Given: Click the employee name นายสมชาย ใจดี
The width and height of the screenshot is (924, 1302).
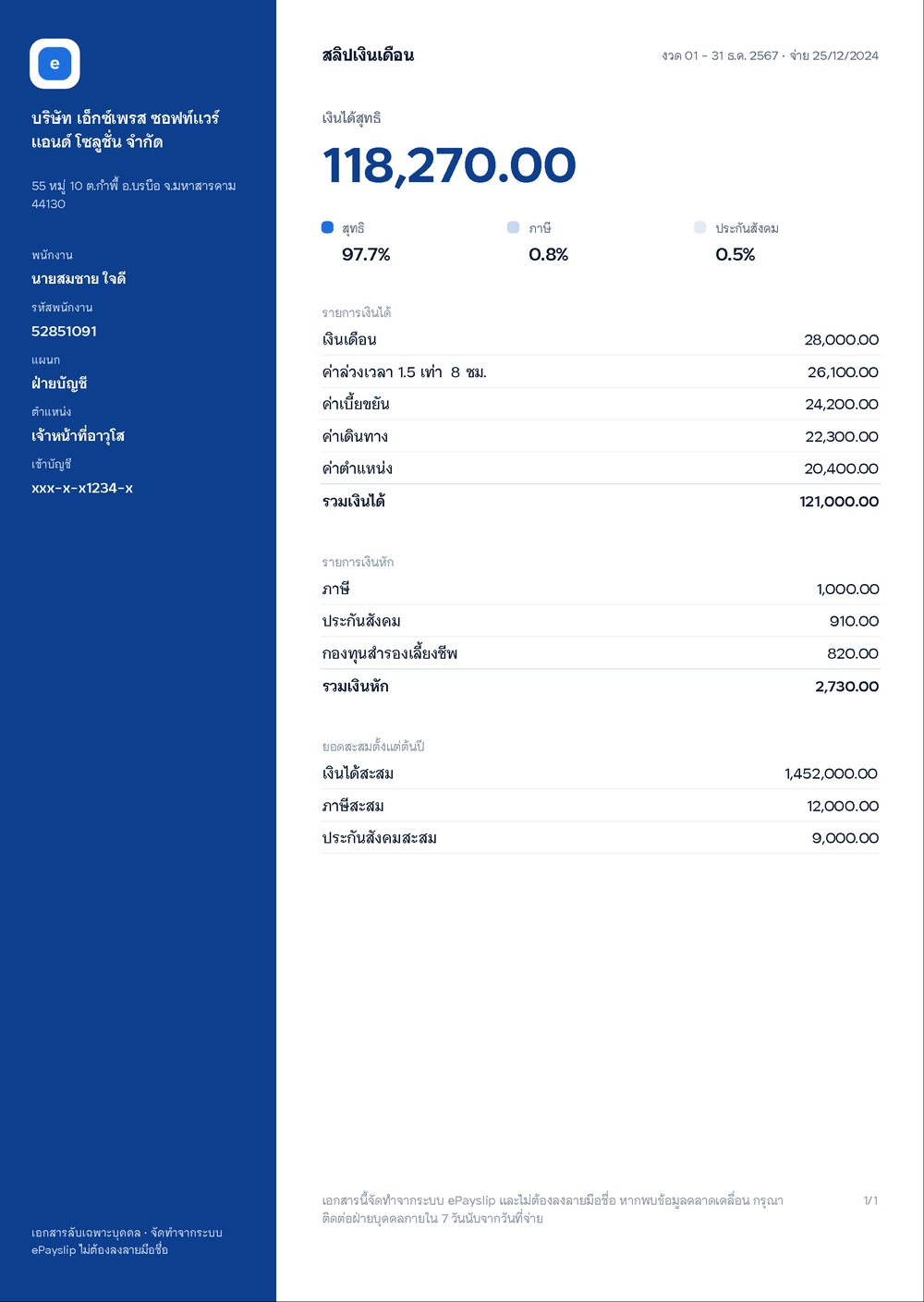Looking at the screenshot, I should pyautogui.click(x=79, y=279).
